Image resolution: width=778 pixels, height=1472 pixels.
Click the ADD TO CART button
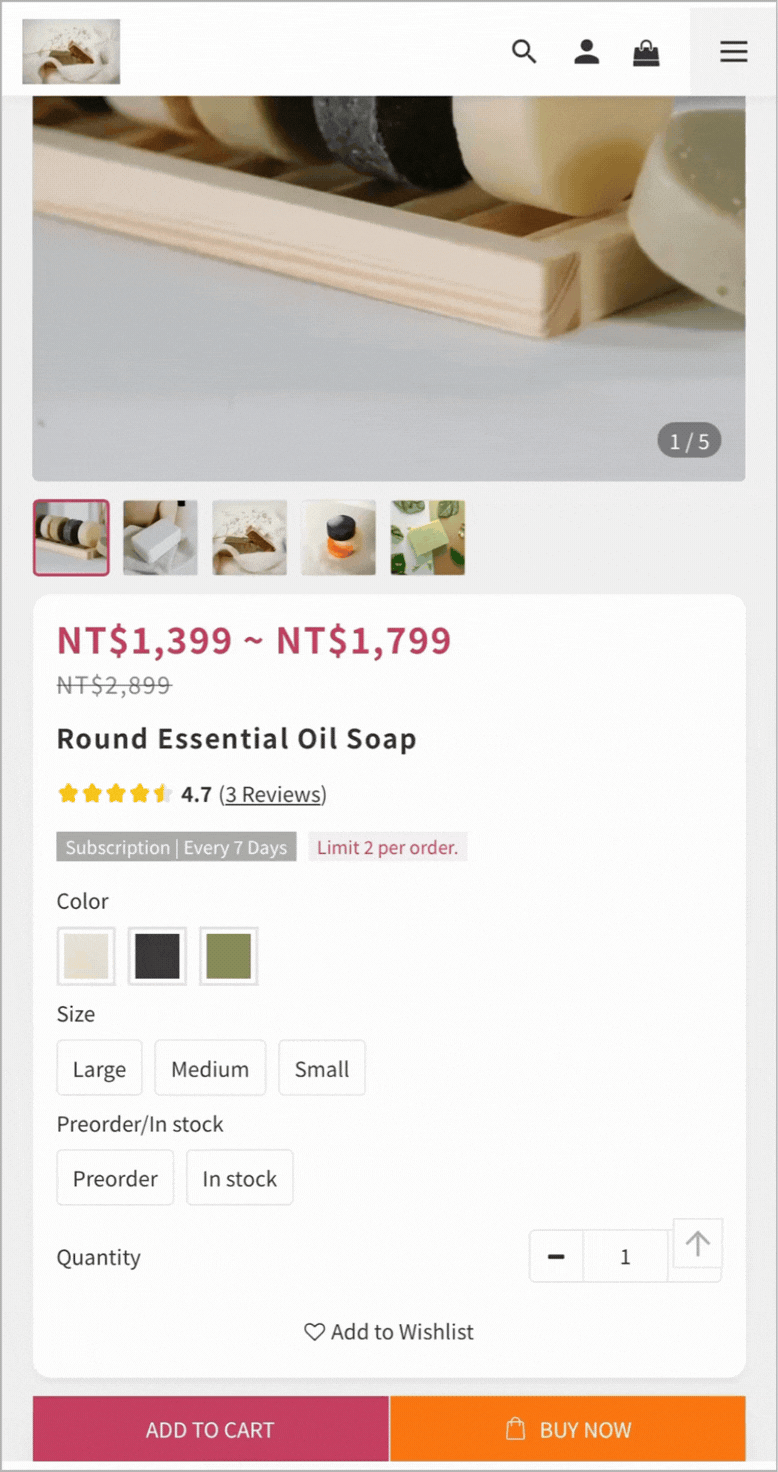coord(210,1429)
